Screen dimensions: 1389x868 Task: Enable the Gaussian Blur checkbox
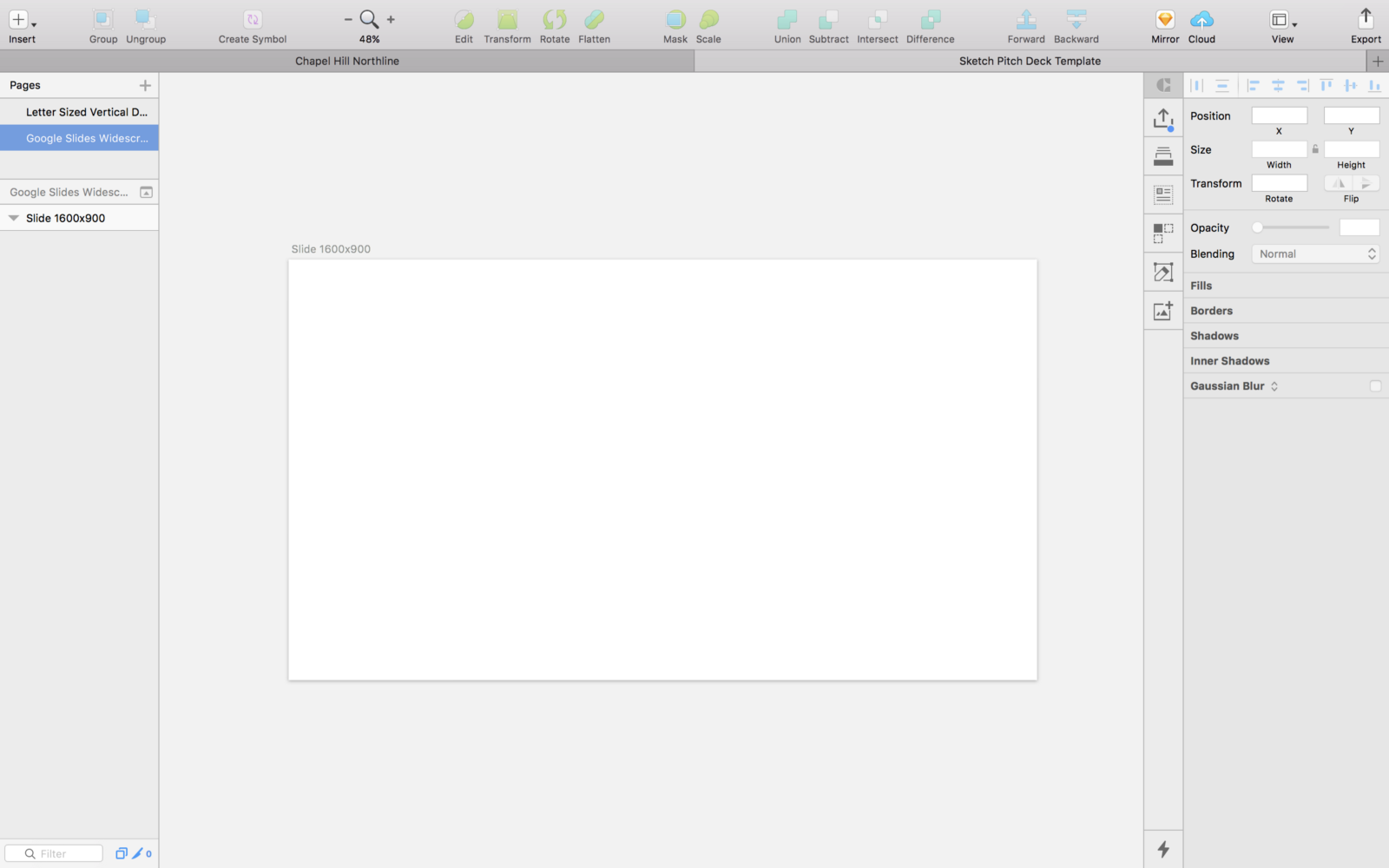[x=1375, y=385]
